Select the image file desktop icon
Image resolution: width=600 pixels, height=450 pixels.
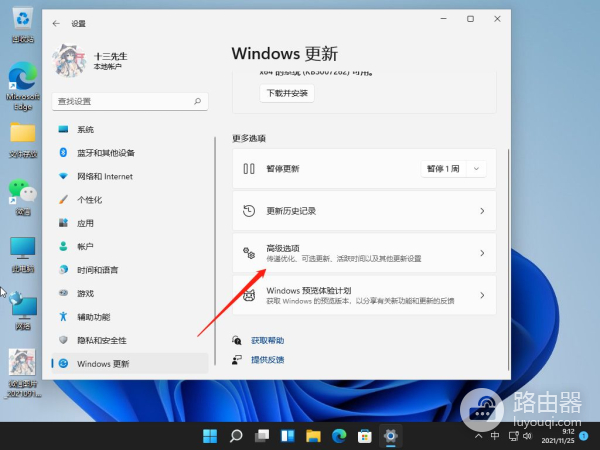(x=23, y=373)
